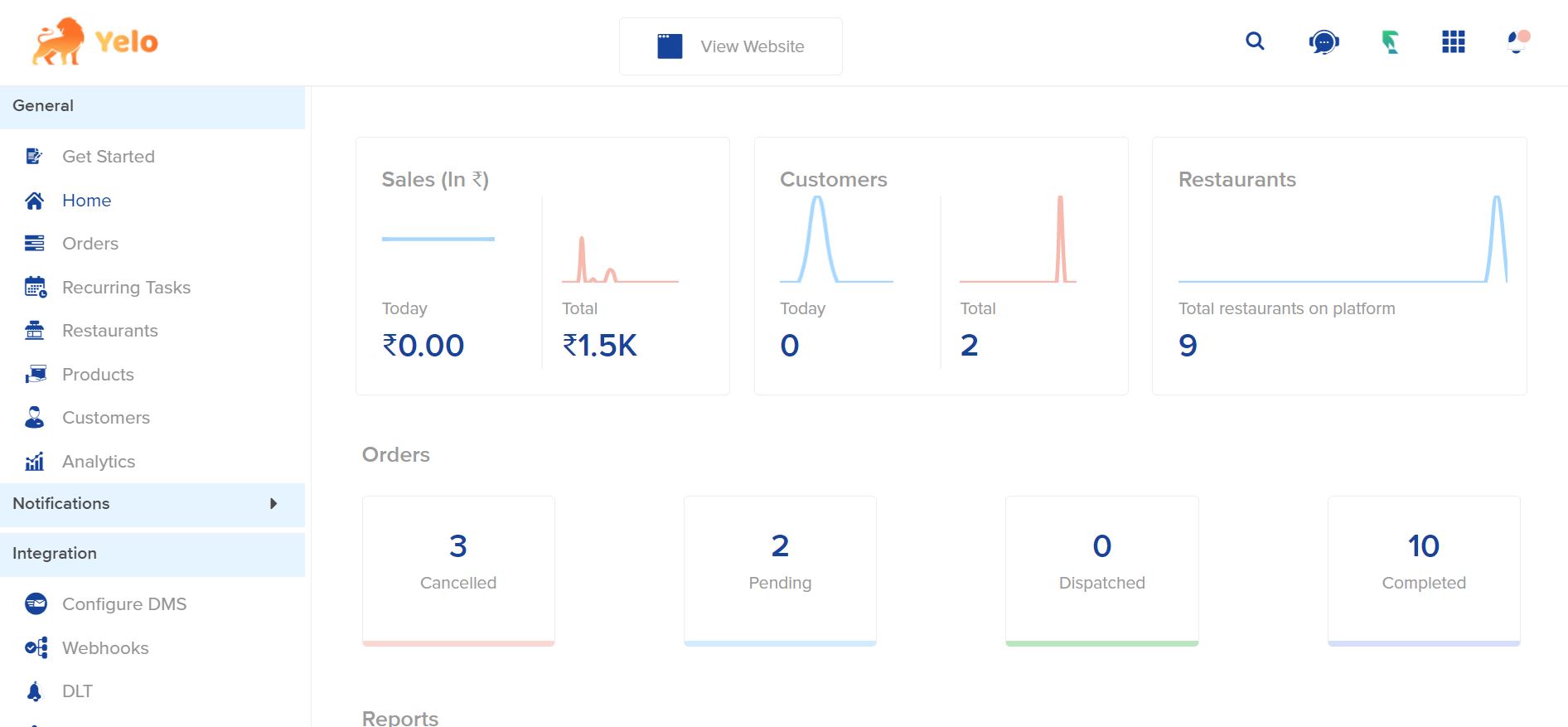1568x727 pixels.
Task: Click the search magnifier icon
Action: [x=1255, y=41]
